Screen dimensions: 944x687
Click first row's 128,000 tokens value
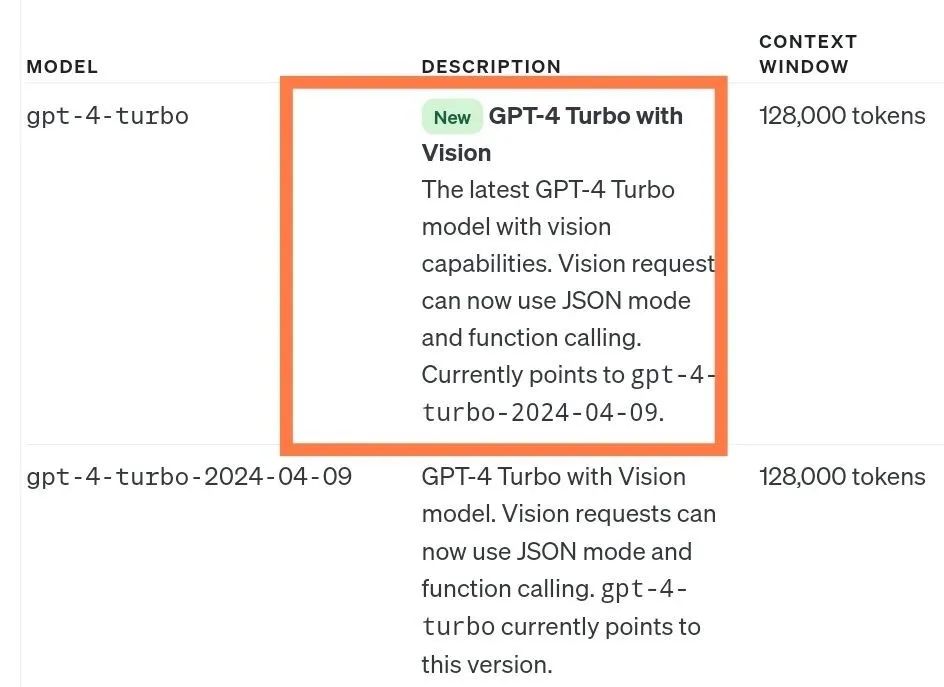pos(842,116)
